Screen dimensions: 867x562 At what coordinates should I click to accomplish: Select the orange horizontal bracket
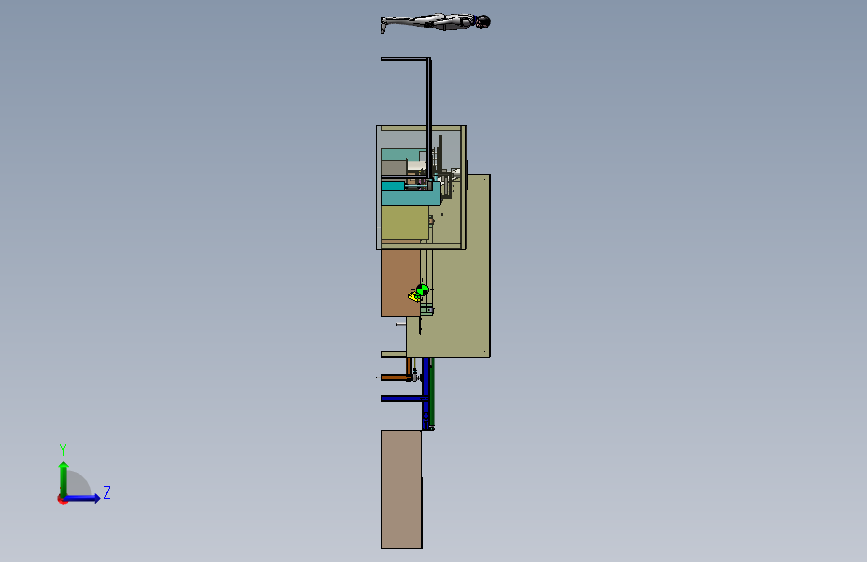coord(396,378)
